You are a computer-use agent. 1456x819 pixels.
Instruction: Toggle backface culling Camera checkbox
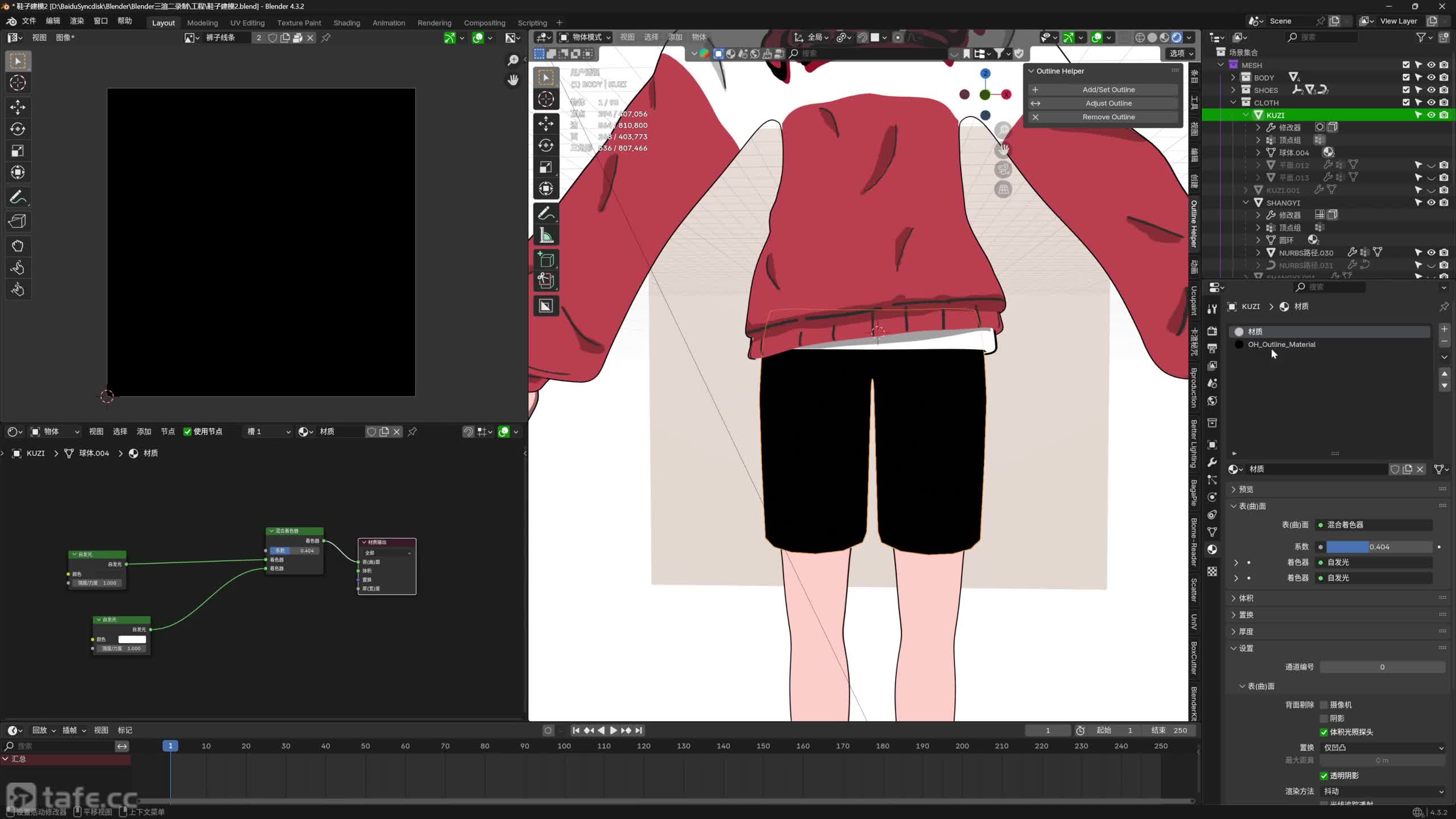tap(1324, 705)
